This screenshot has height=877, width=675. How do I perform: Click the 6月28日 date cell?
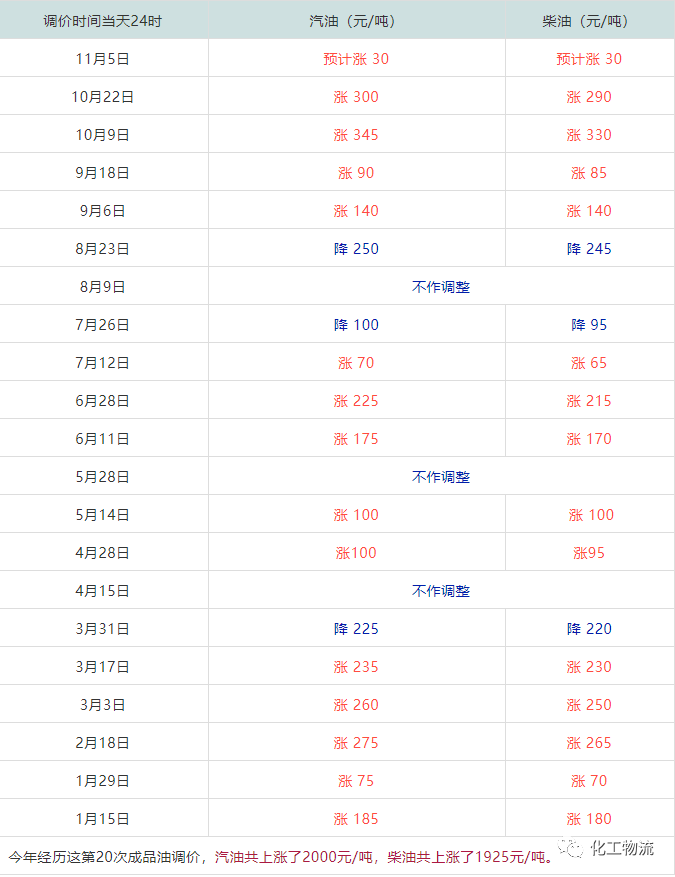point(103,401)
